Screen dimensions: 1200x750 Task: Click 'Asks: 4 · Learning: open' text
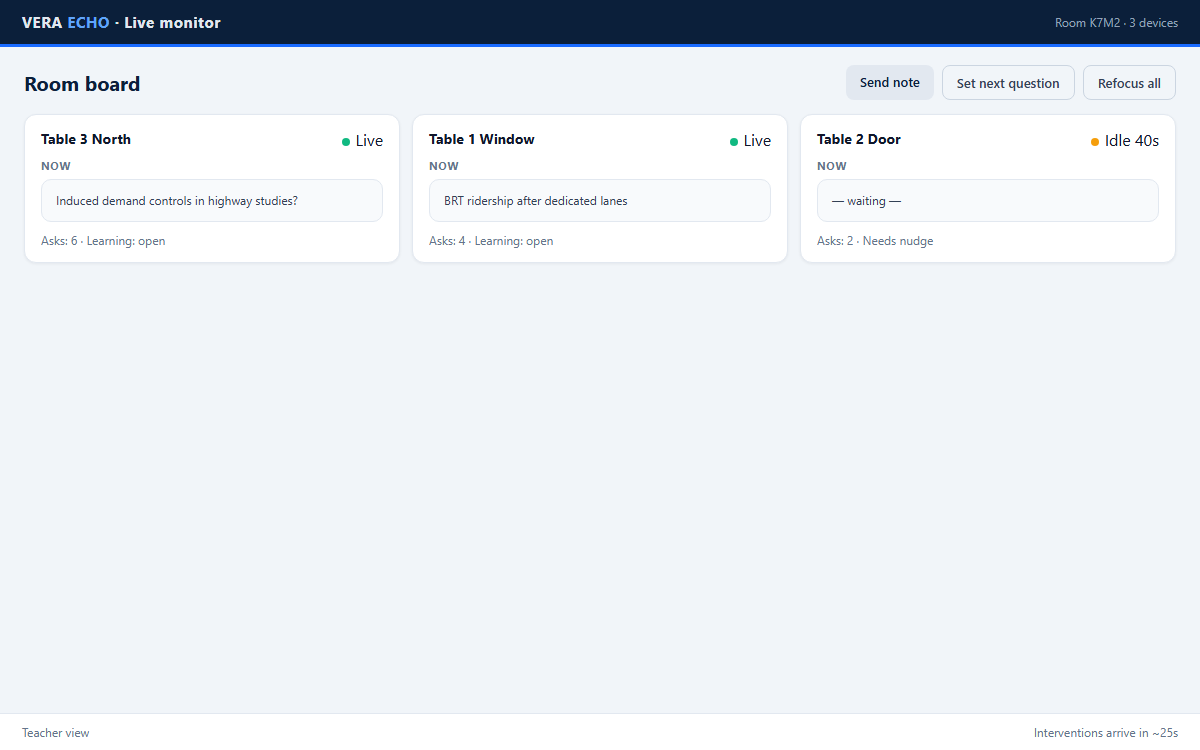click(491, 241)
